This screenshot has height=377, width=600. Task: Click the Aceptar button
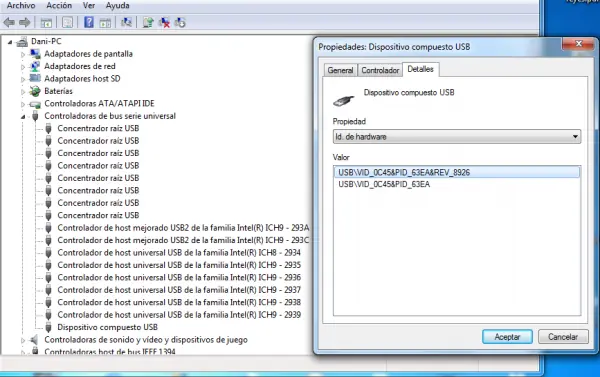(507, 337)
